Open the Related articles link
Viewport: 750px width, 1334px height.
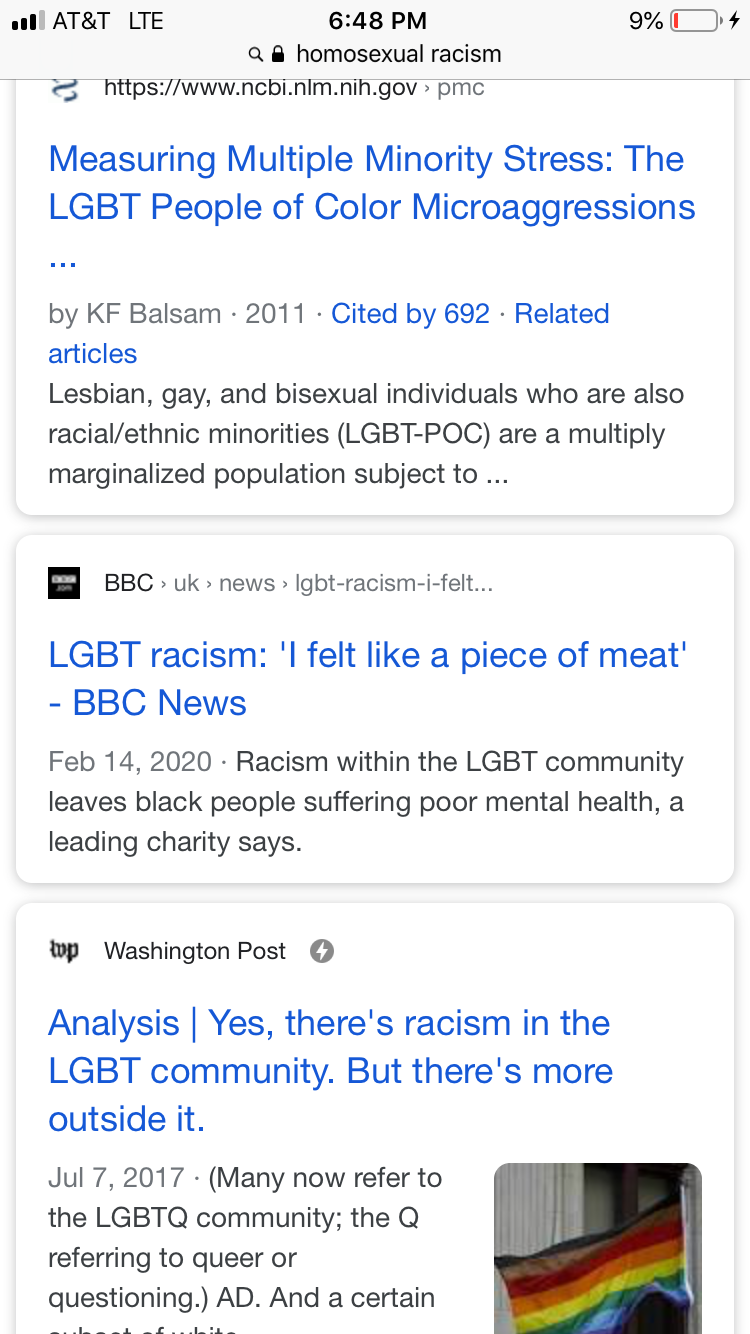[329, 334]
